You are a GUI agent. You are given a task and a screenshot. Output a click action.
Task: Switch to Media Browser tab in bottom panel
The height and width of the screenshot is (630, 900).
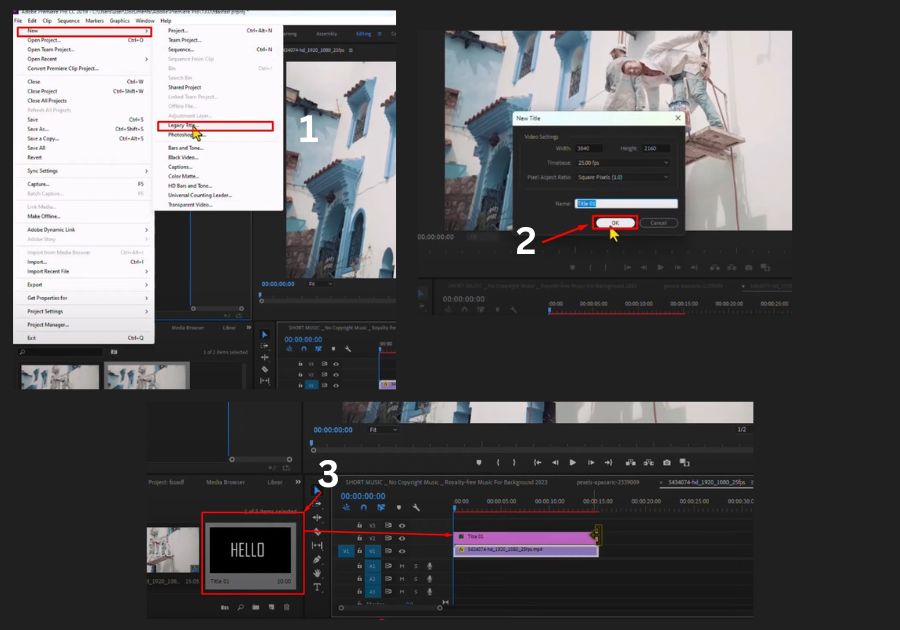[226, 483]
